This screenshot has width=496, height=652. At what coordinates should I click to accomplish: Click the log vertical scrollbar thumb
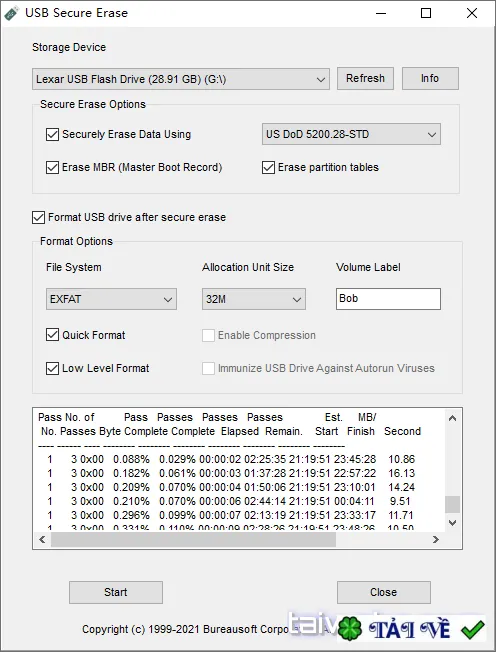452,504
